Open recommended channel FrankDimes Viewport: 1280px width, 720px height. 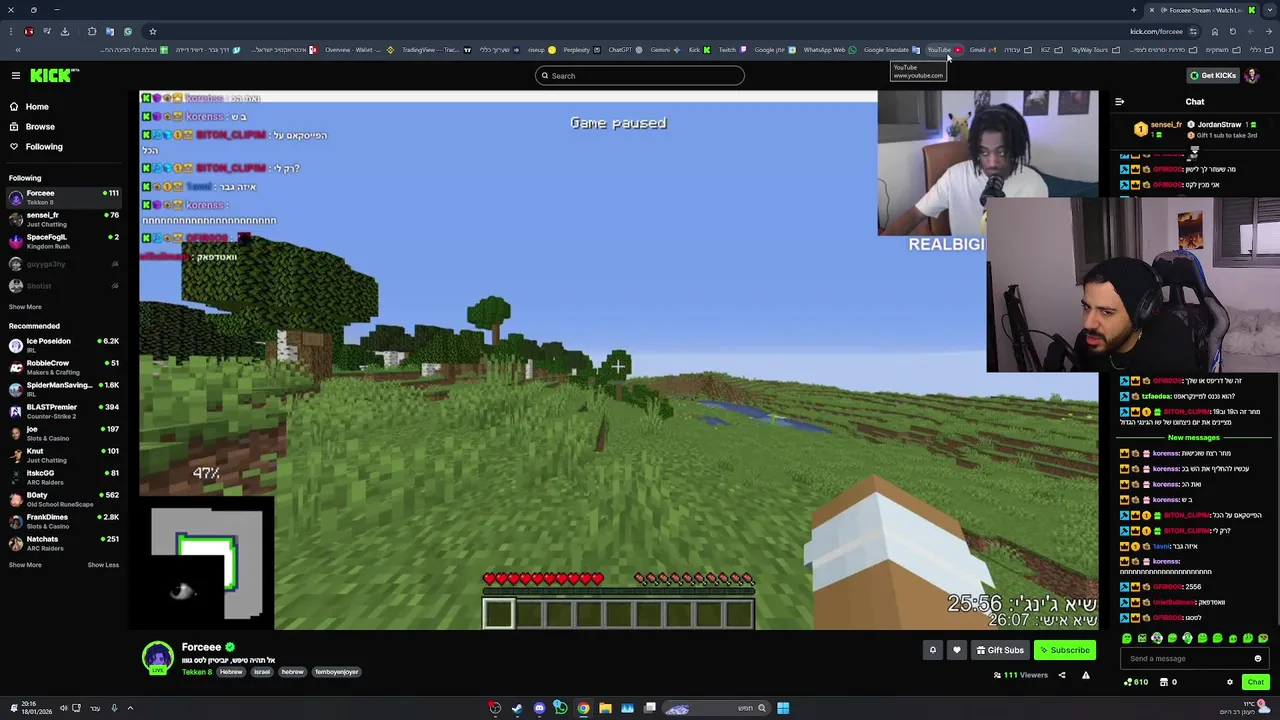tap(62, 521)
